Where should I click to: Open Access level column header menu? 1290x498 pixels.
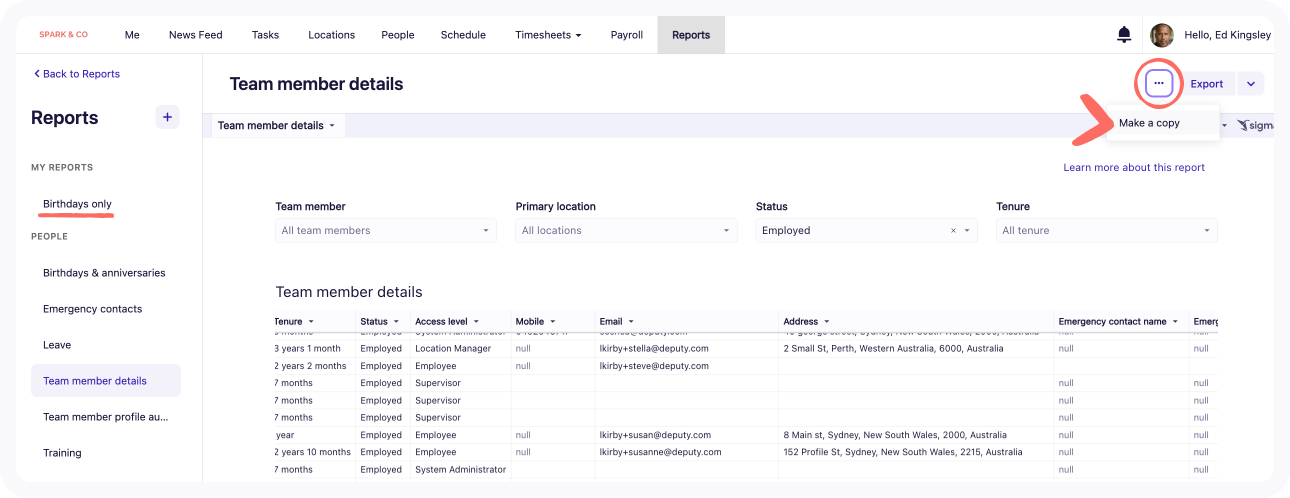pos(476,322)
